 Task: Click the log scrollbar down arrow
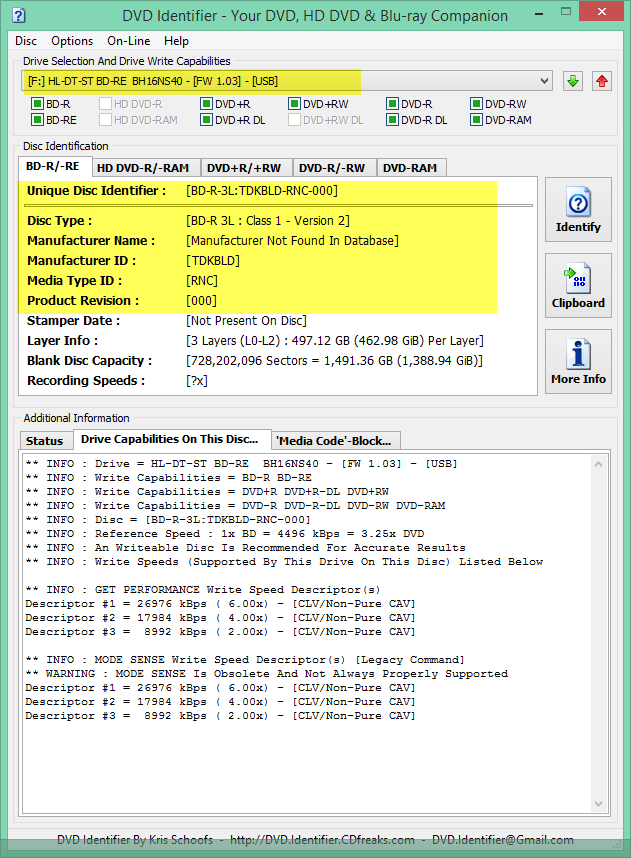[598, 804]
